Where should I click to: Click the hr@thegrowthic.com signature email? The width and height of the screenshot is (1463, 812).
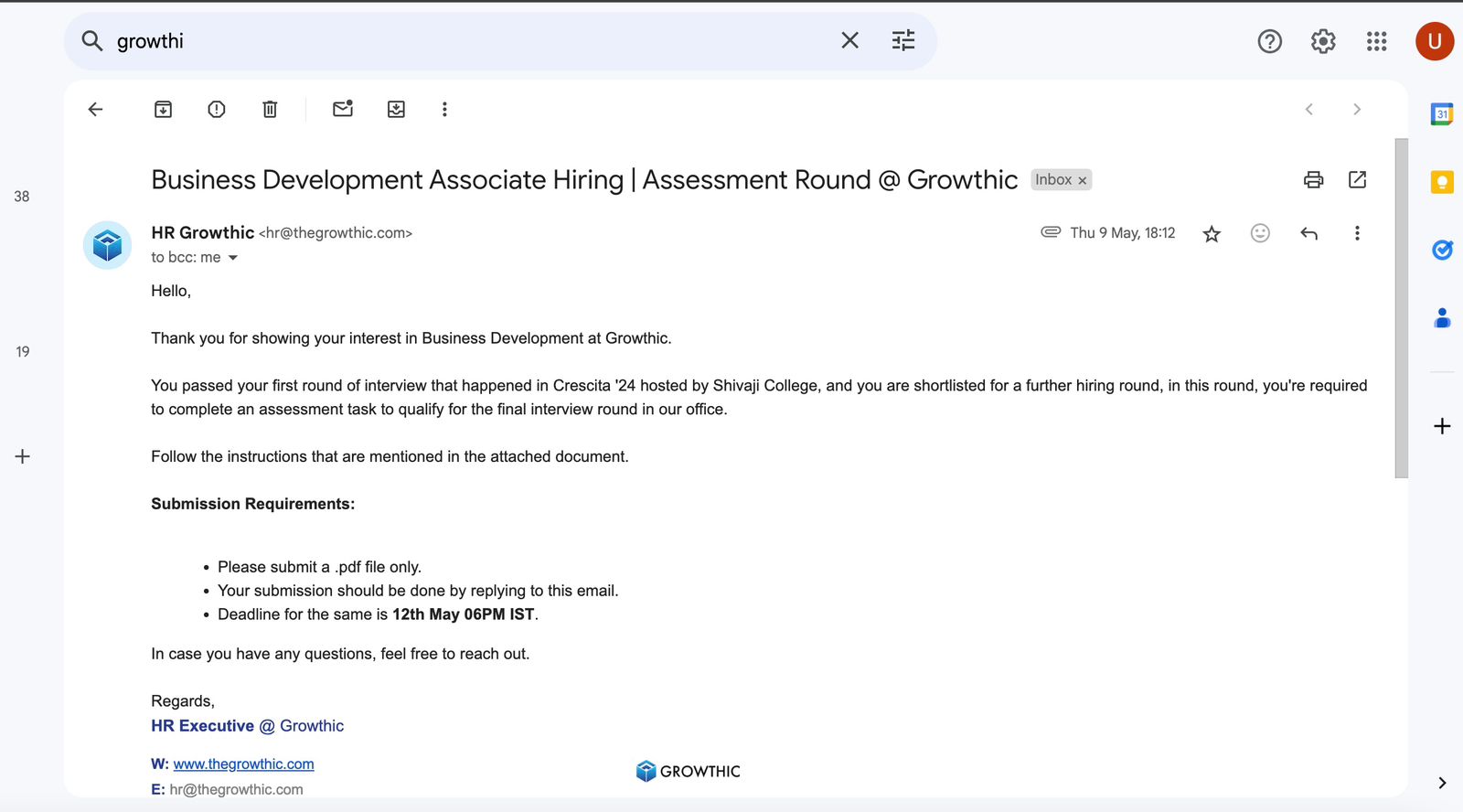[236, 790]
